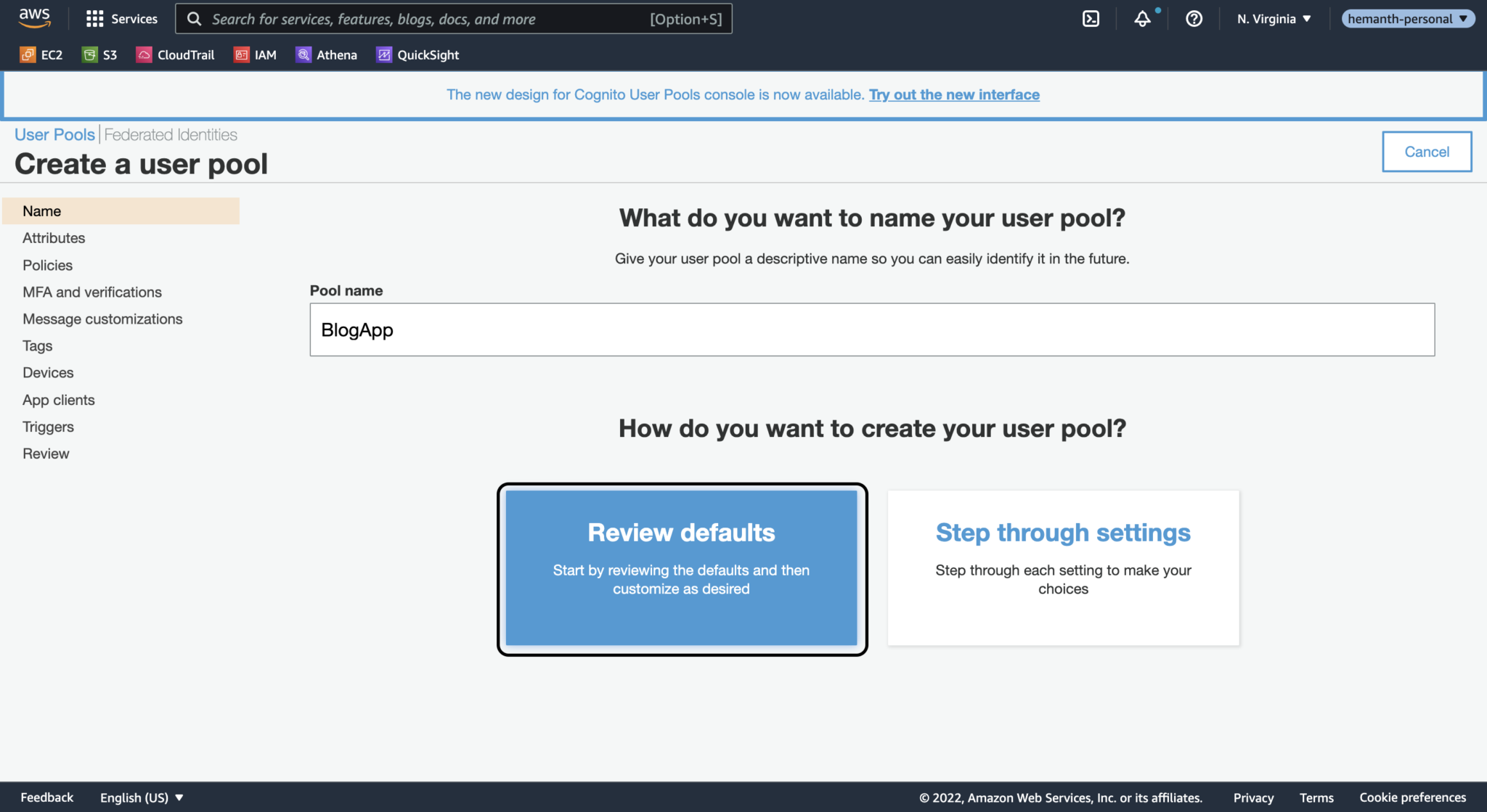Try out the new interface
The image size is (1487, 812).
point(954,94)
